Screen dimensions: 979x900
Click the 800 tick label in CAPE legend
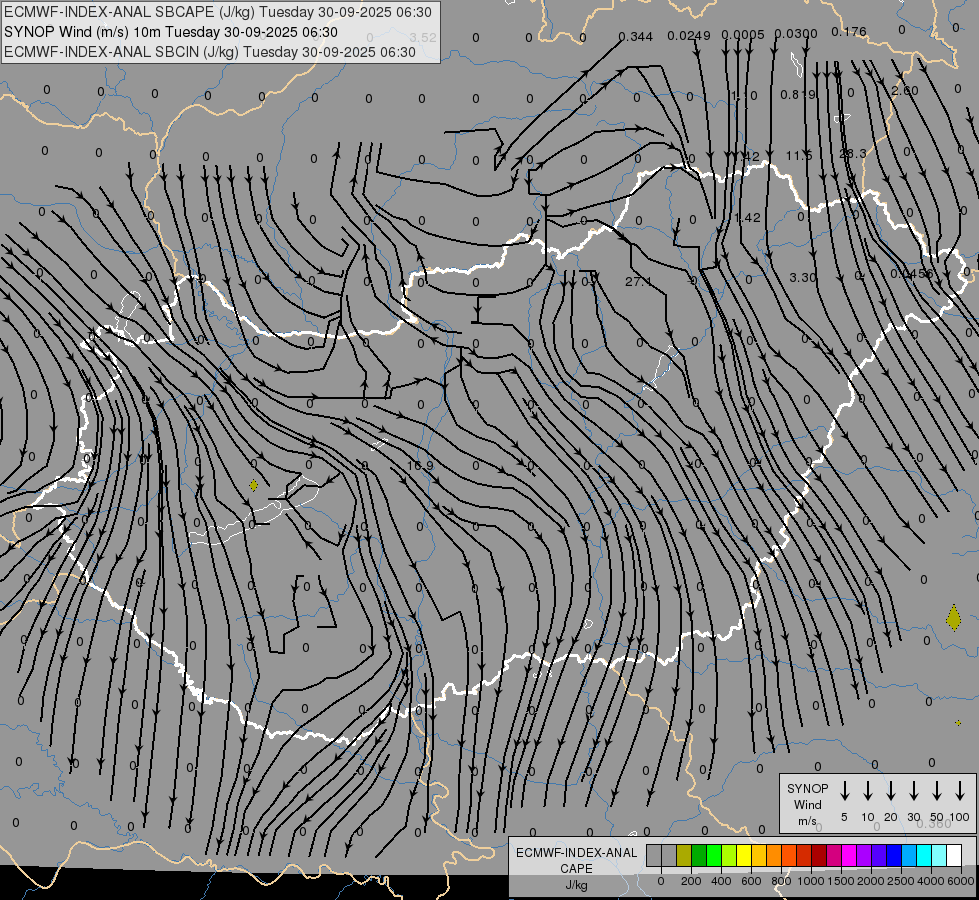pyautogui.click(x=781, y=881)
